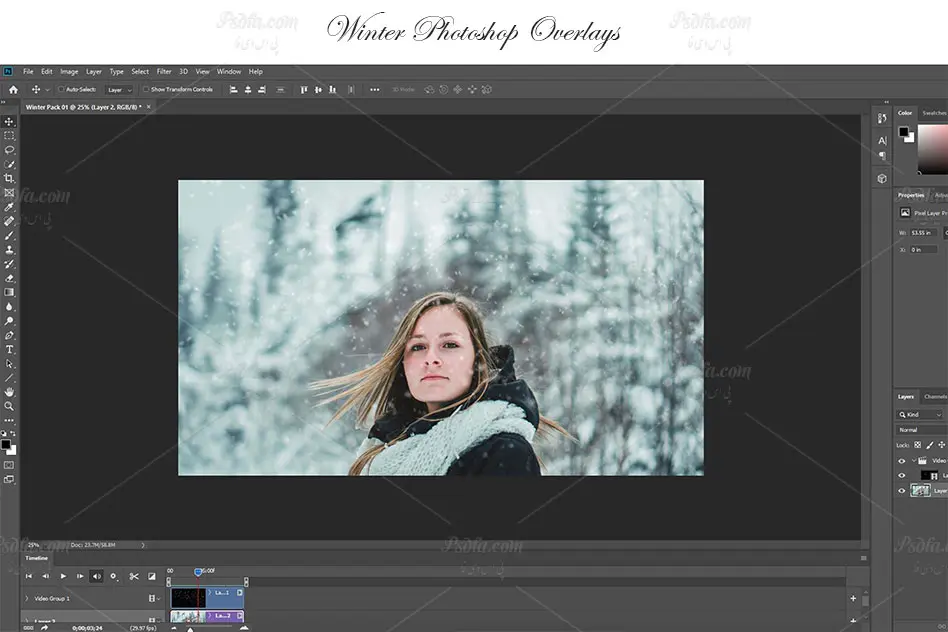Select the Brush tool
The width and height of the screenshot is (948, 632).
pyautogui.click(x=9, y=236)
